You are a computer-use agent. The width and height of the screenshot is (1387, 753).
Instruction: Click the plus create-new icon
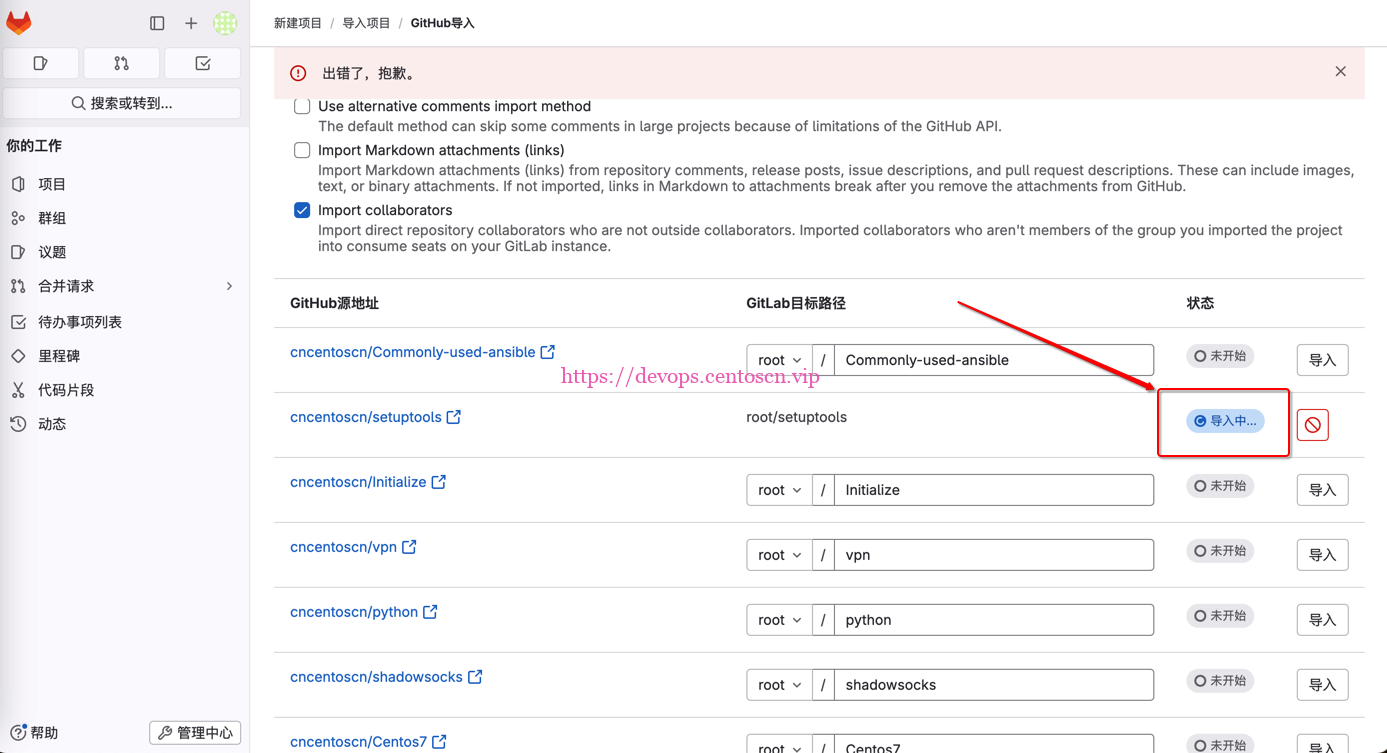pos(191,23)
